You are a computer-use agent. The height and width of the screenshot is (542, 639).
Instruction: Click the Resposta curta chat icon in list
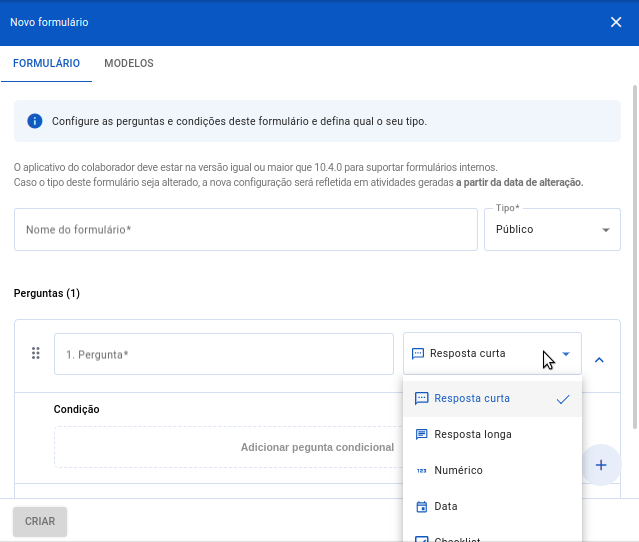(421, 398)
